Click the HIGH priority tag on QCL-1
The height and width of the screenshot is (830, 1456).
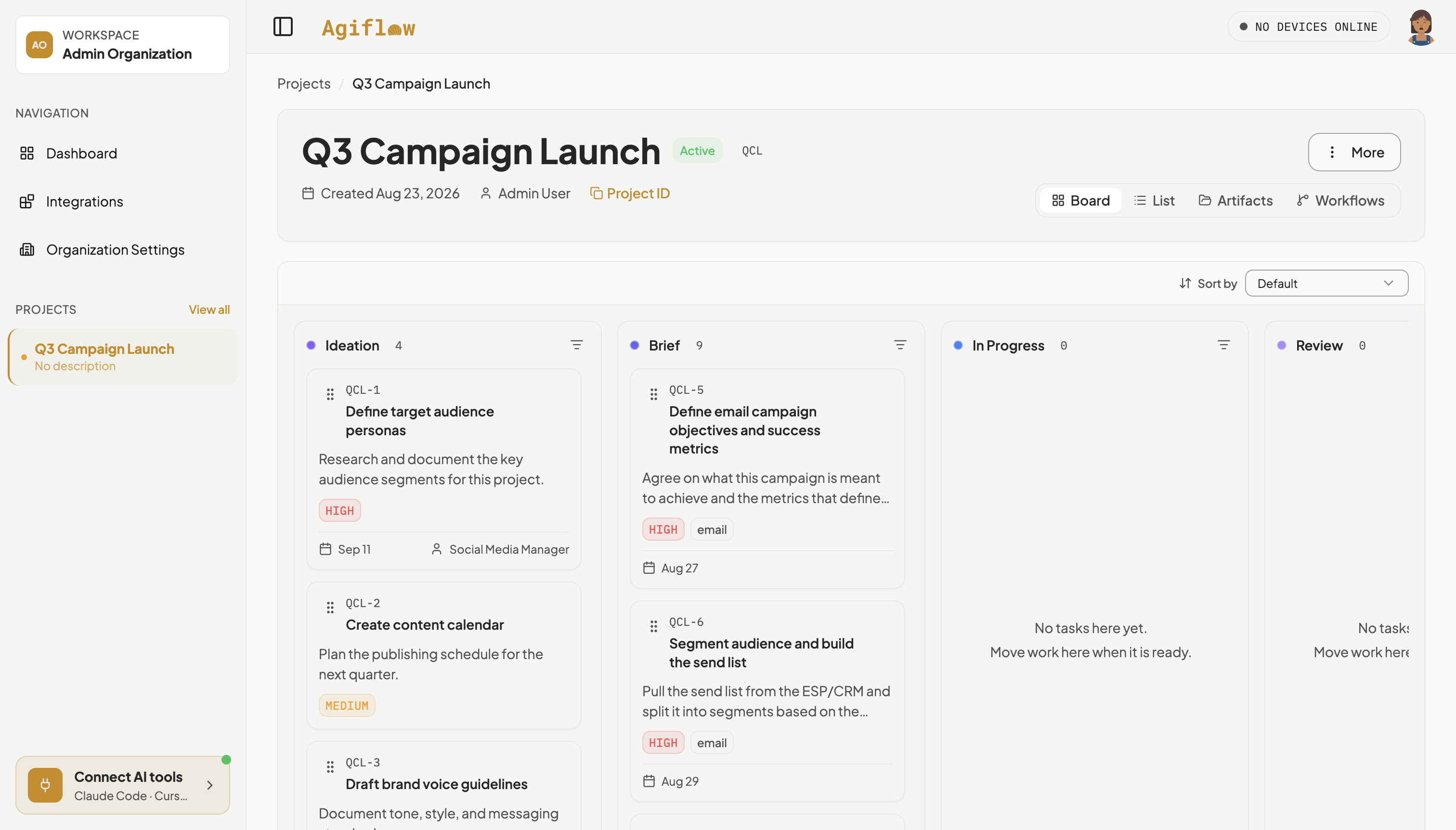pyautogui.click(x=340, y=511)
